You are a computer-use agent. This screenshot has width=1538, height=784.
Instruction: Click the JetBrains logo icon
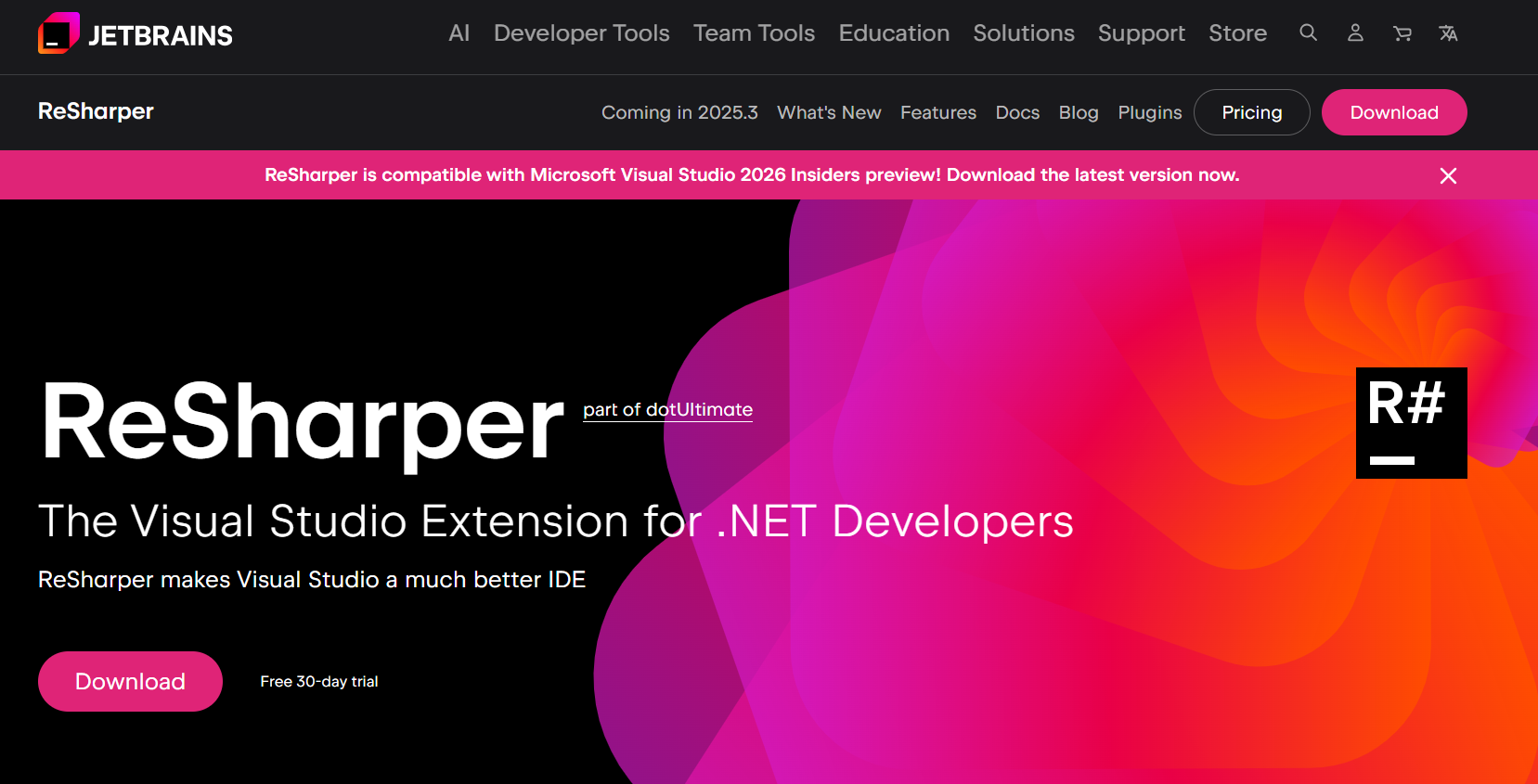(x=58, y=34)
